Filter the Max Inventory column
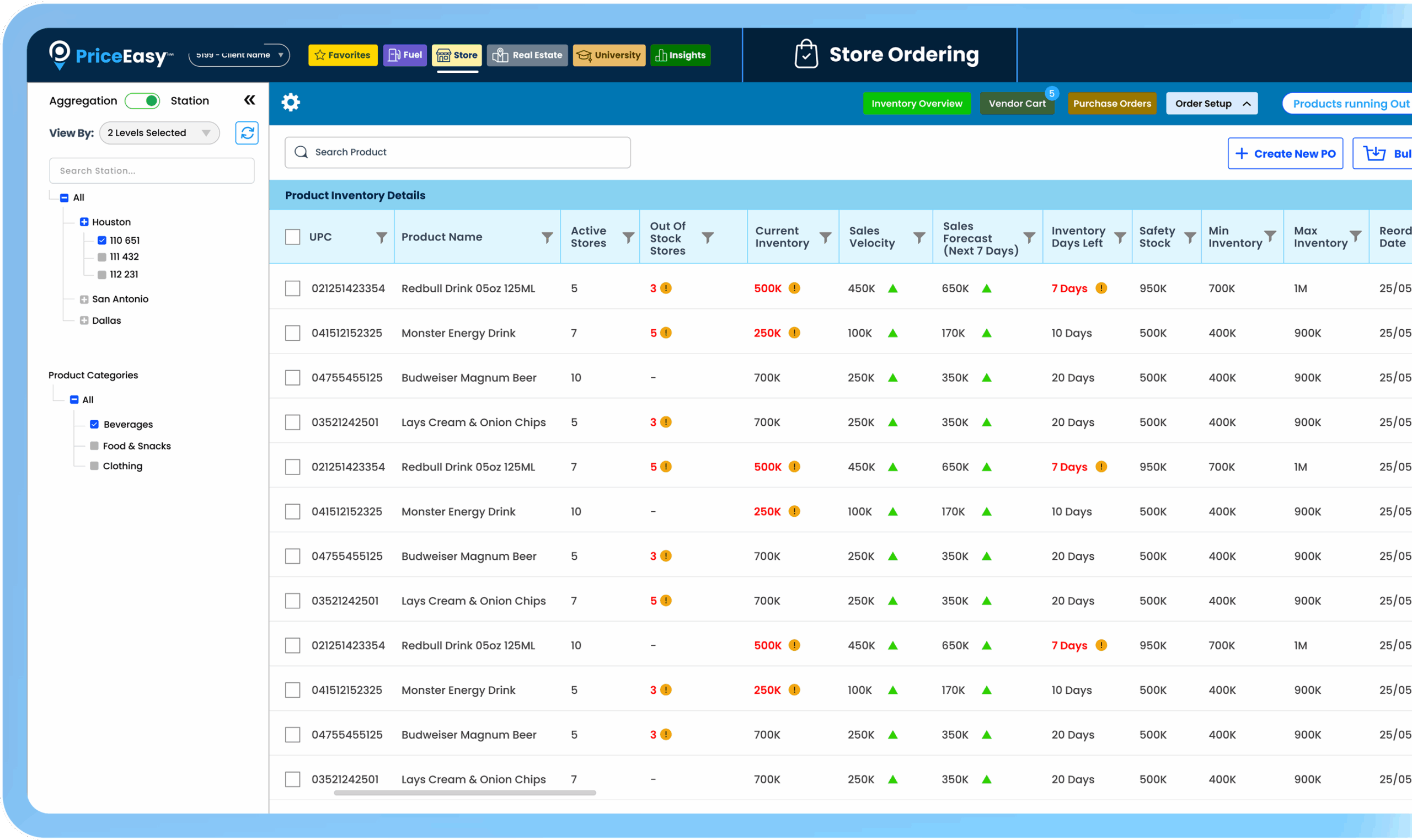The width and height of the screenshot is (1412, 840). coord(1355,236)
